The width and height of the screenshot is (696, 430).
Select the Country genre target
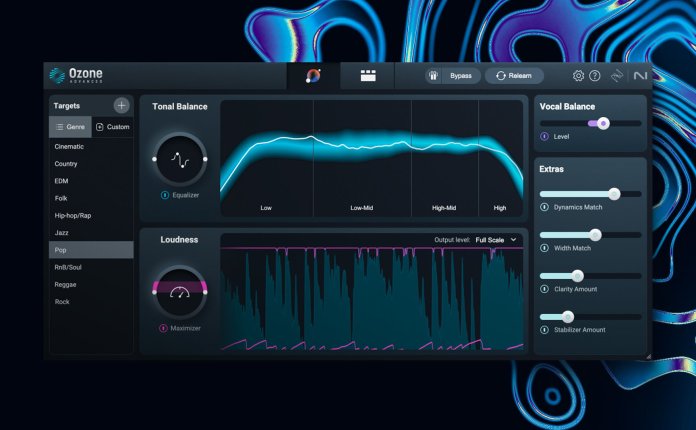click(91, 164)
